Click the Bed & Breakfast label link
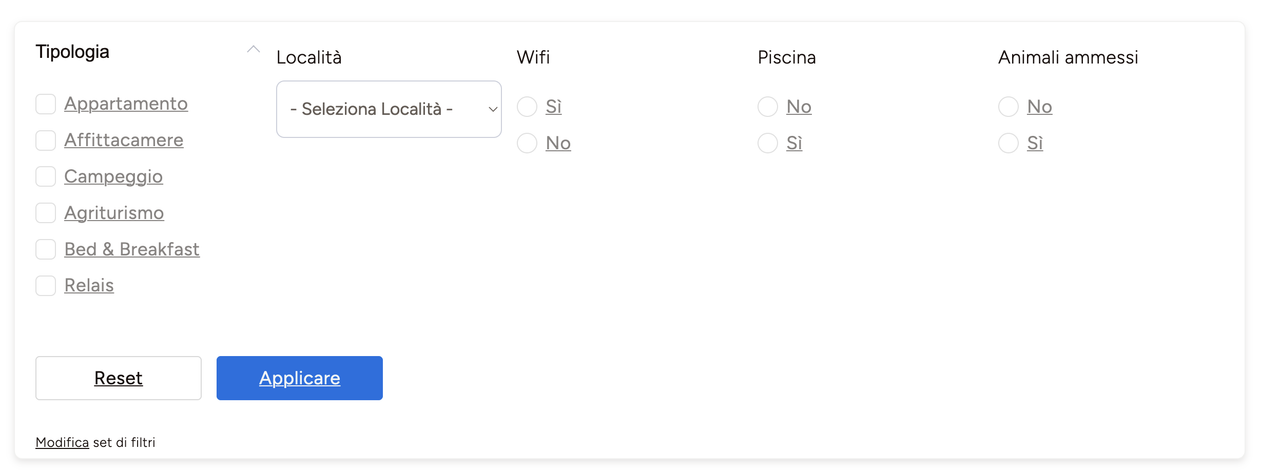This screenshot has height=474, width=1280. [132, 249]
